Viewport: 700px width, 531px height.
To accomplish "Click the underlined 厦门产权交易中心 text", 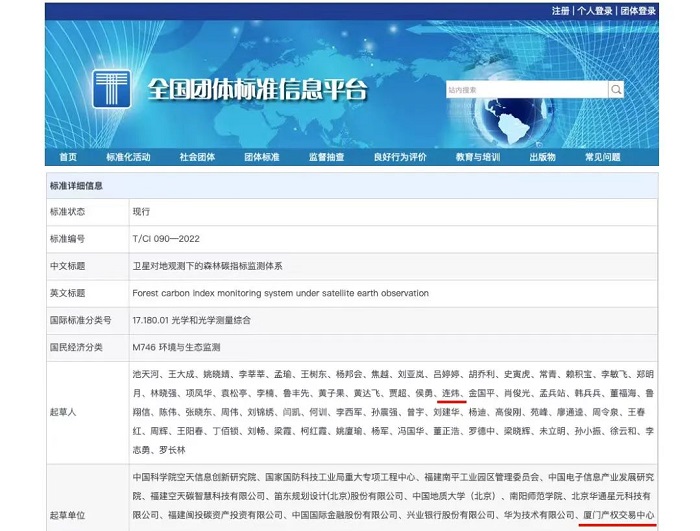I will click(618, 516).
